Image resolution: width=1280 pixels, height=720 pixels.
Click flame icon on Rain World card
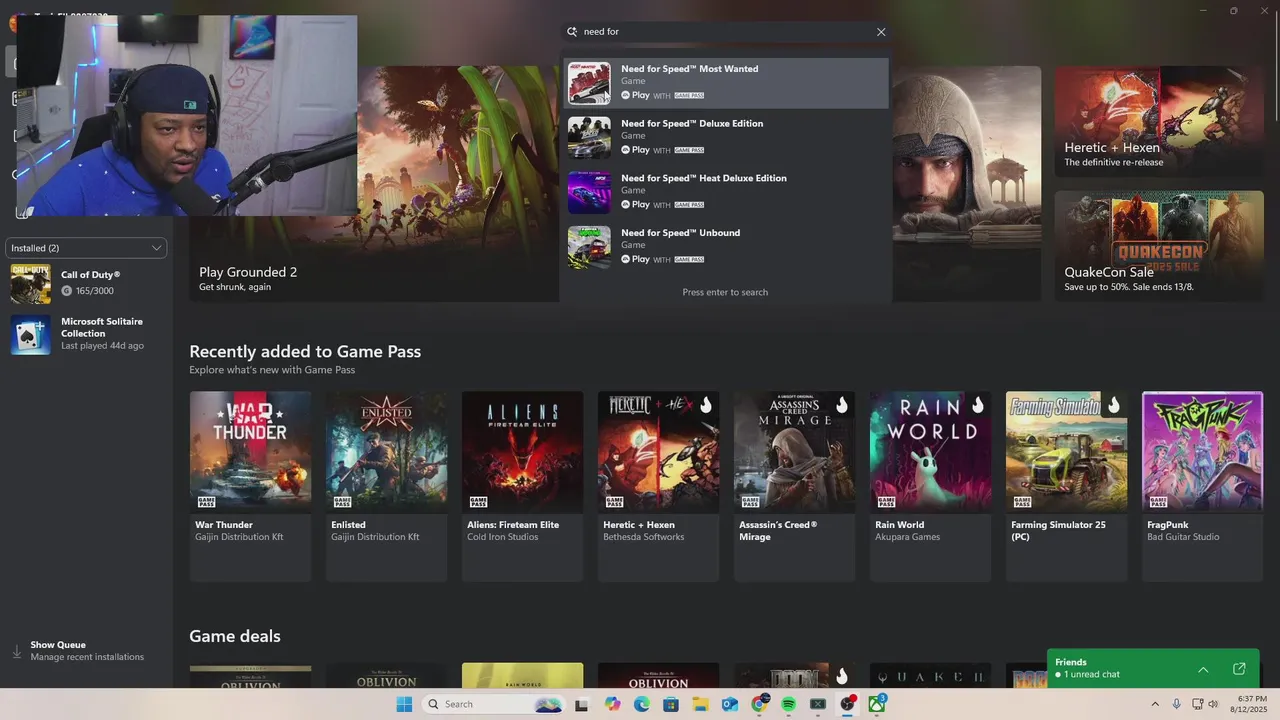(977, 405)
